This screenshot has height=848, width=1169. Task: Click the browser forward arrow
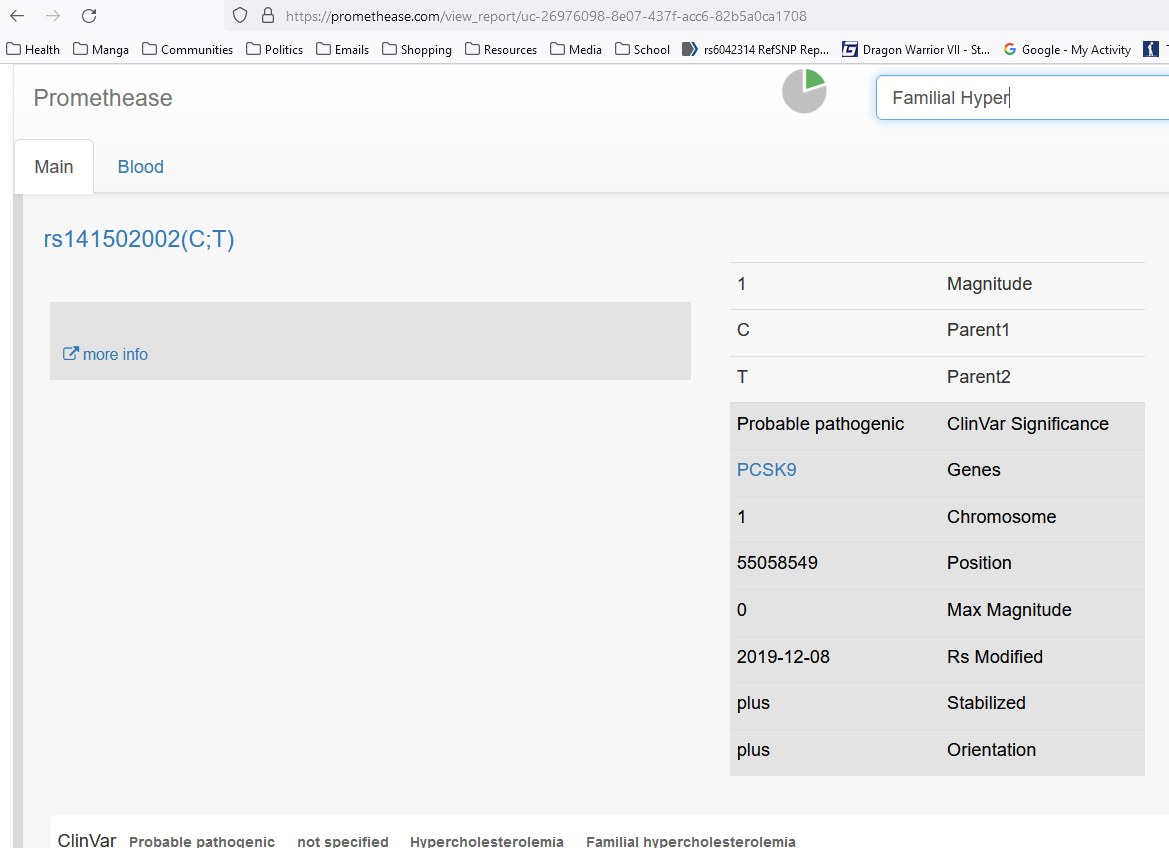(53, 16)
